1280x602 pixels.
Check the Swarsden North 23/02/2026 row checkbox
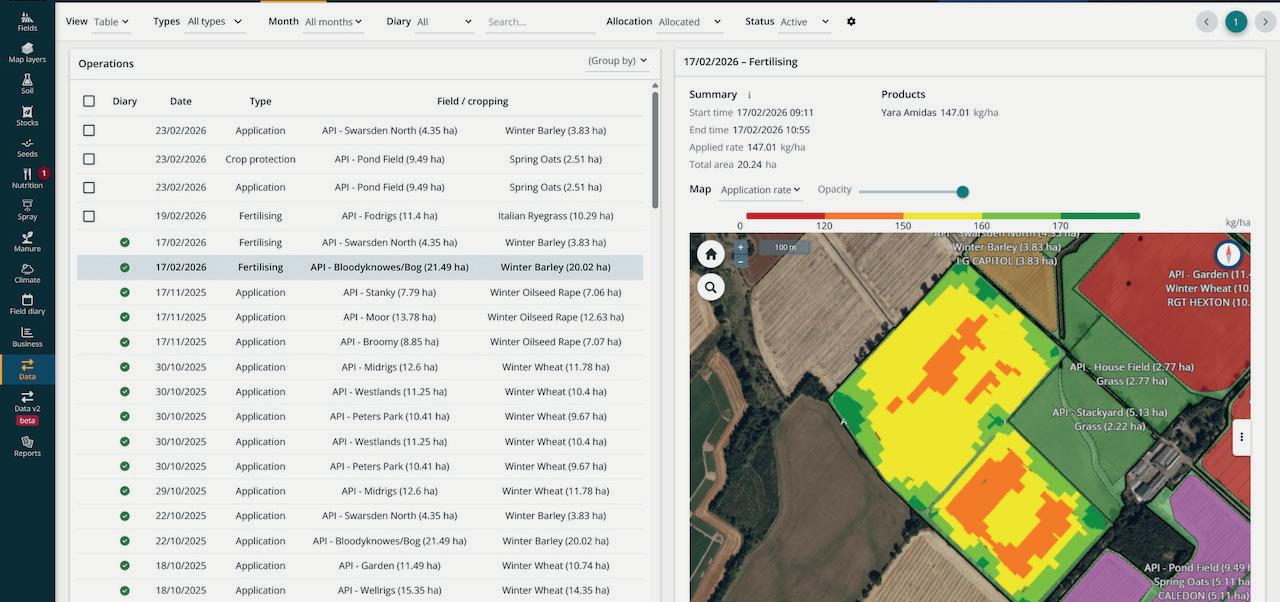(89, 131)
